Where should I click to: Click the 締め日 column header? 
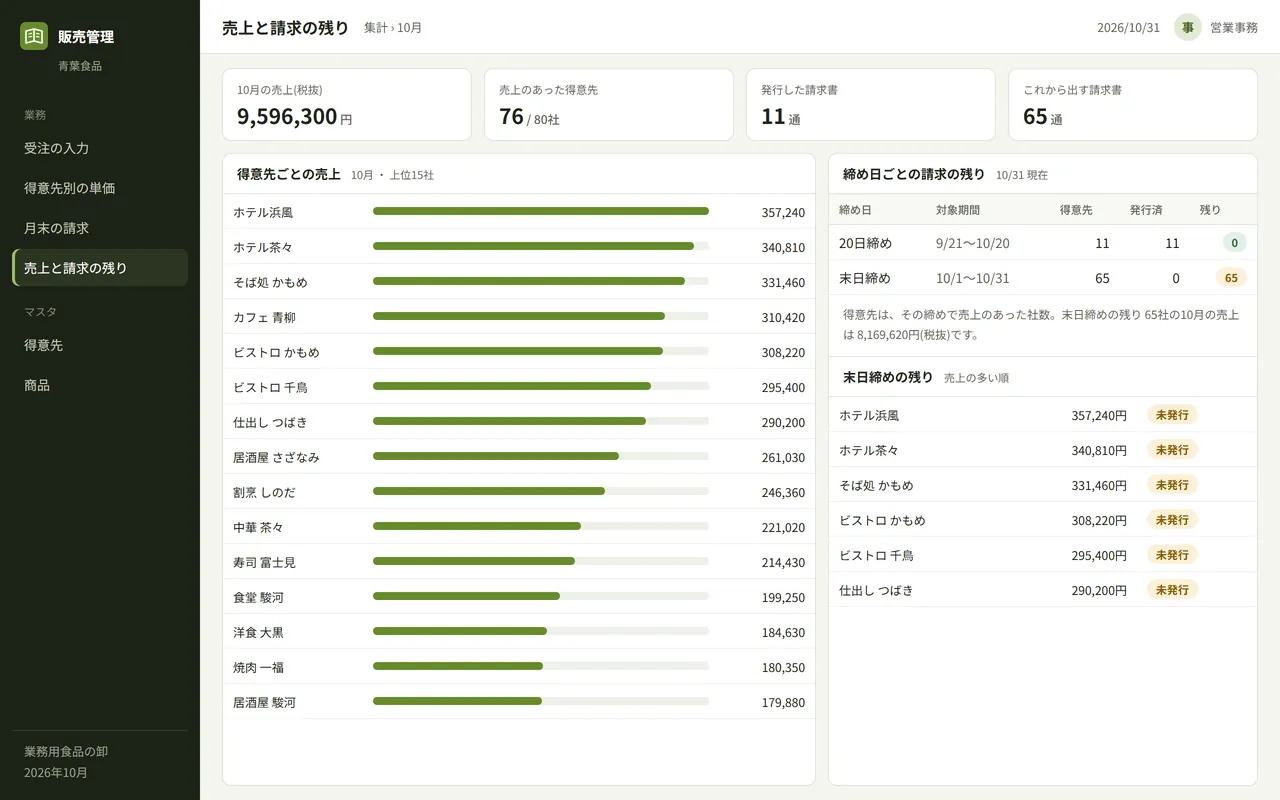[x=855, y=210]
